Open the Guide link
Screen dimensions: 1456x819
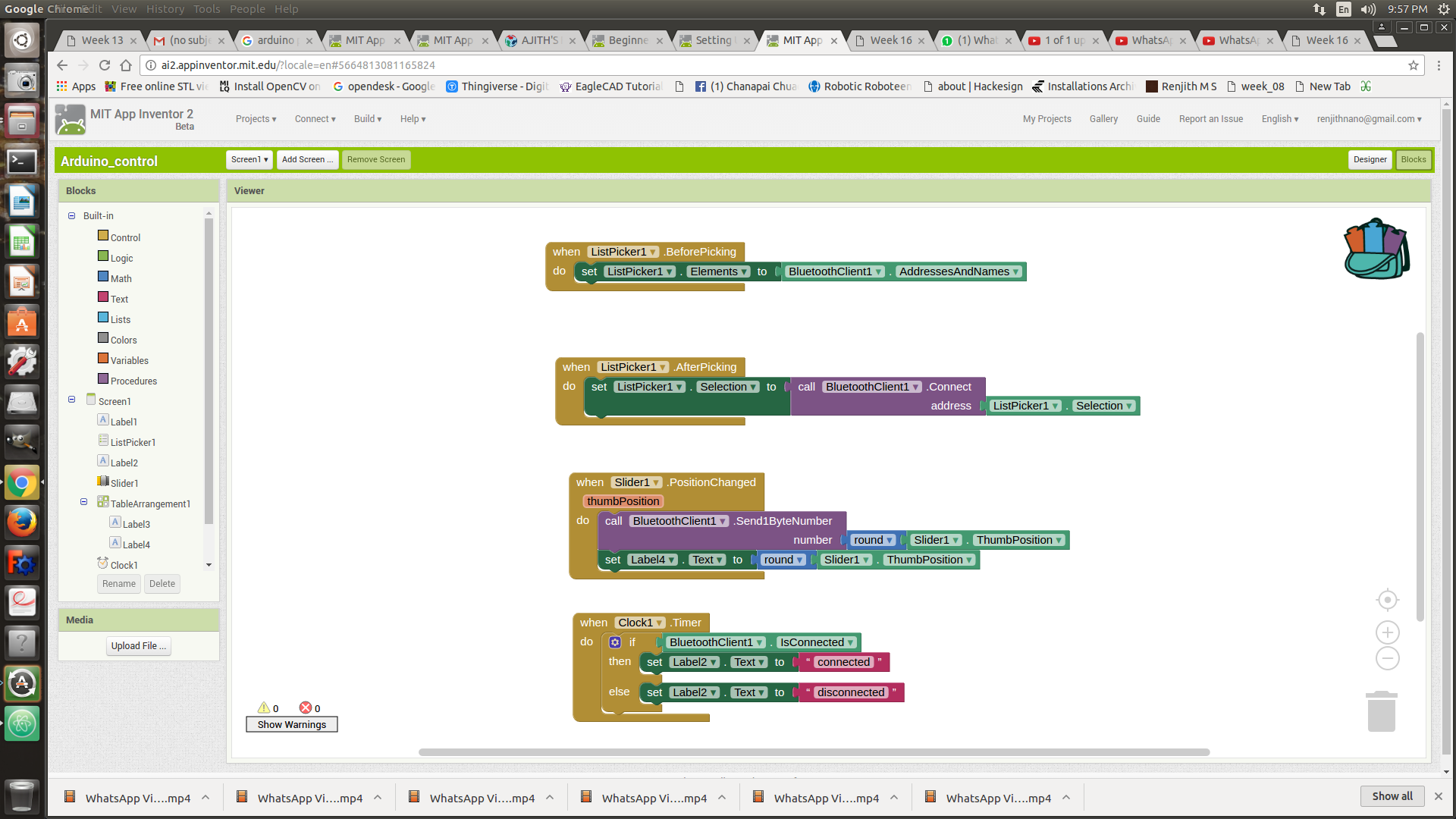1148,119
